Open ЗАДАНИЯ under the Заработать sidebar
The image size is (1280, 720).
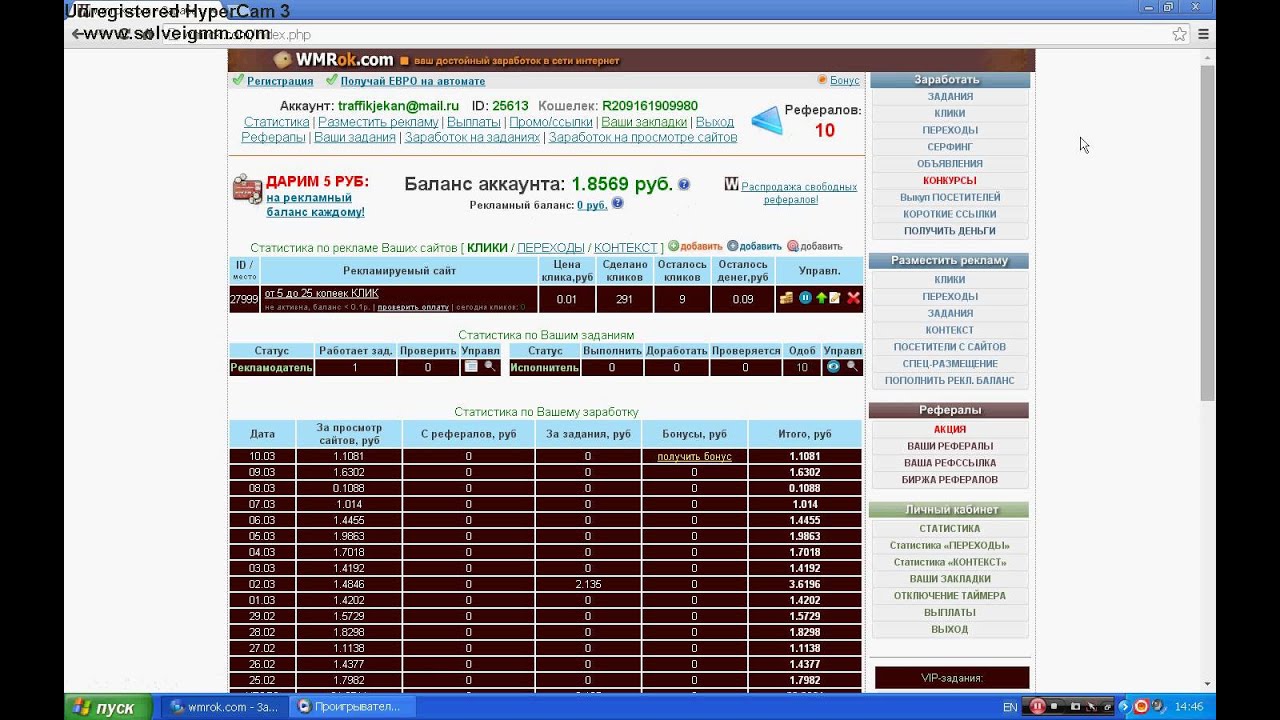tap(949, 97)
